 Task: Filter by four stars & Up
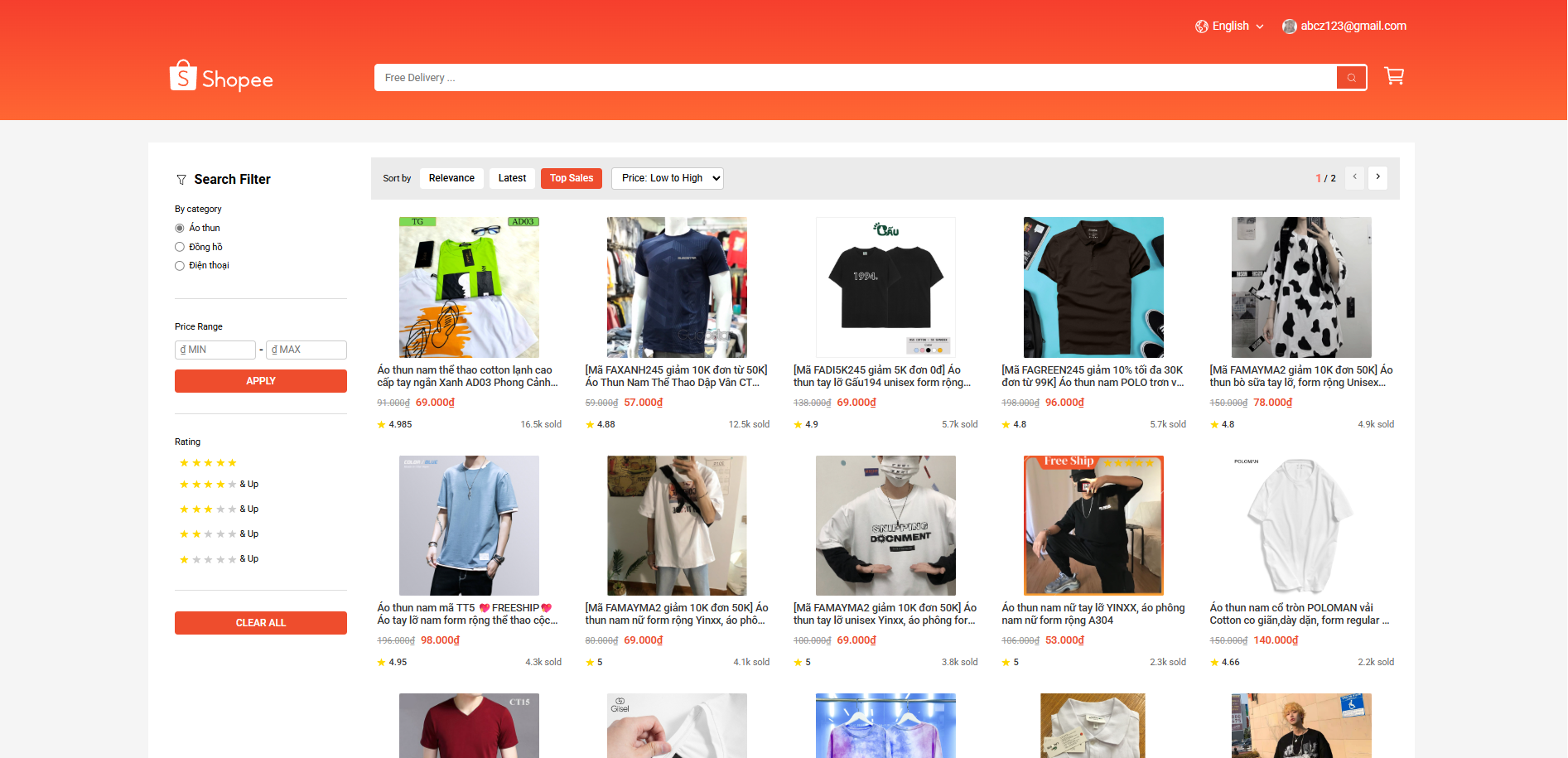(219, 485)
